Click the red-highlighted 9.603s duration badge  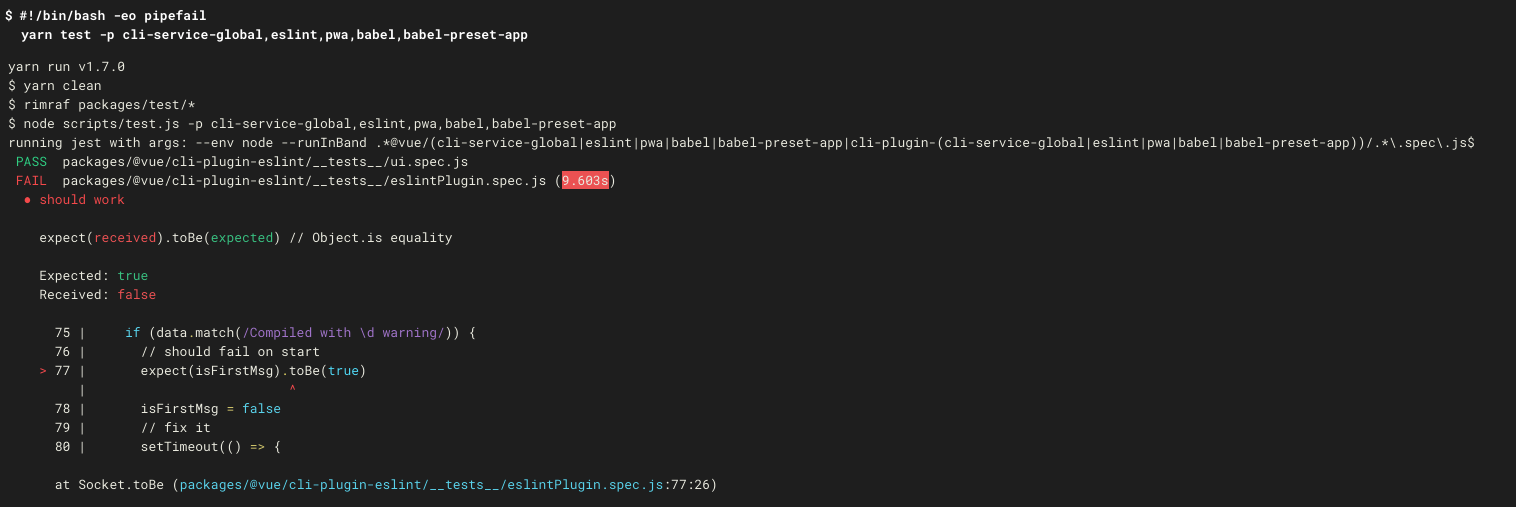(585, 181)
